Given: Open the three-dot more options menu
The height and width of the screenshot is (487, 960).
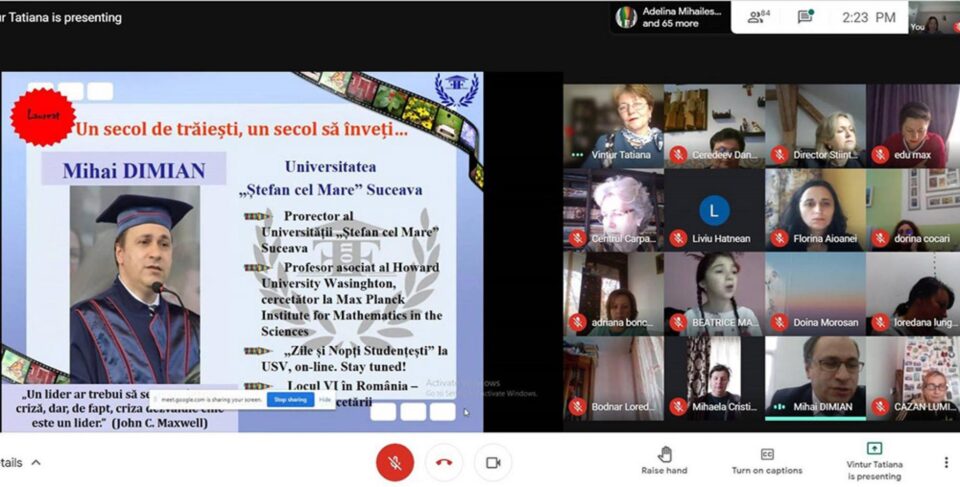Looking at the screenshot, I should tap(946, 462).
